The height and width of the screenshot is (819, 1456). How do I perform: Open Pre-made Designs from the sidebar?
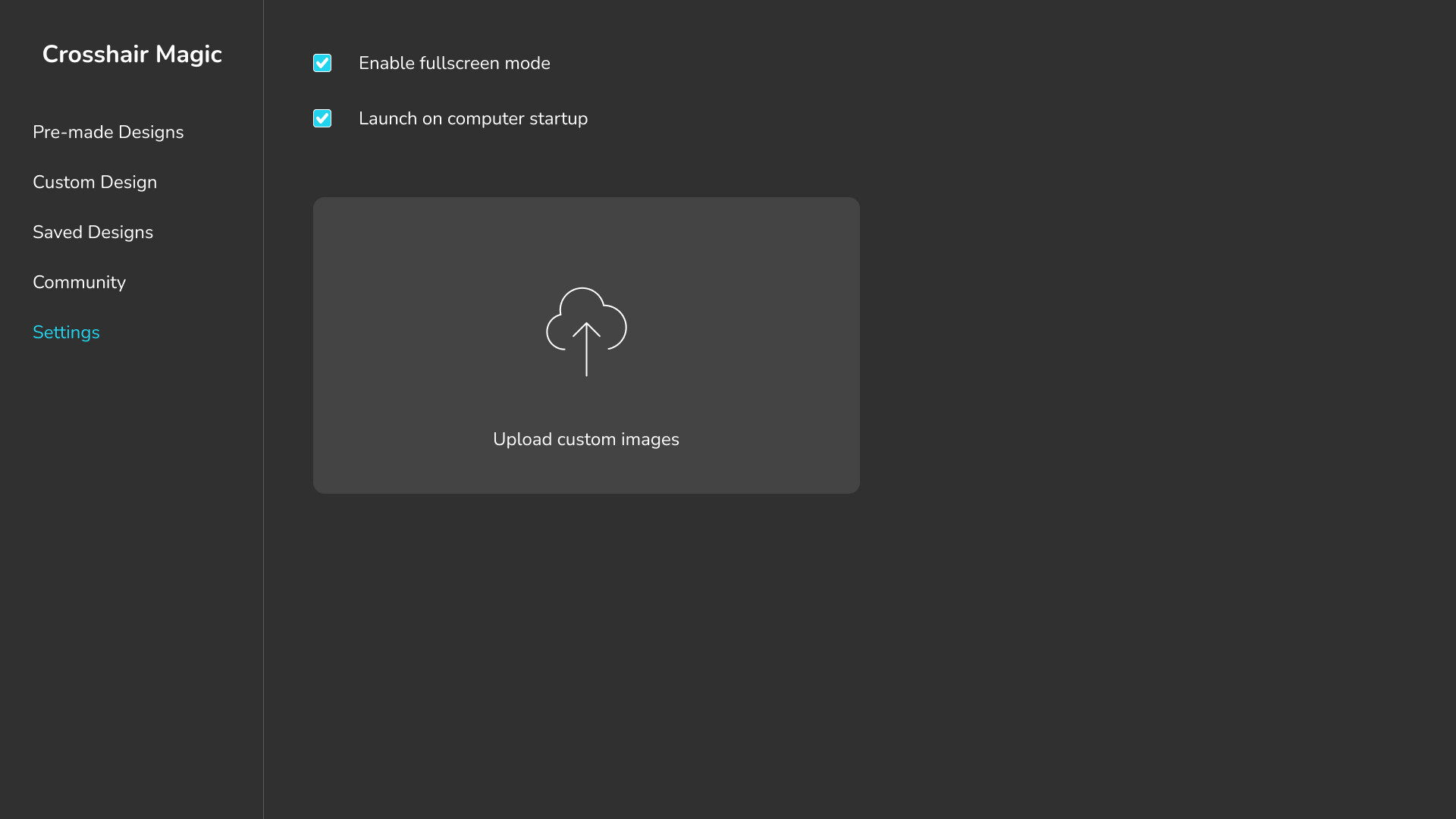coord(108,132)
